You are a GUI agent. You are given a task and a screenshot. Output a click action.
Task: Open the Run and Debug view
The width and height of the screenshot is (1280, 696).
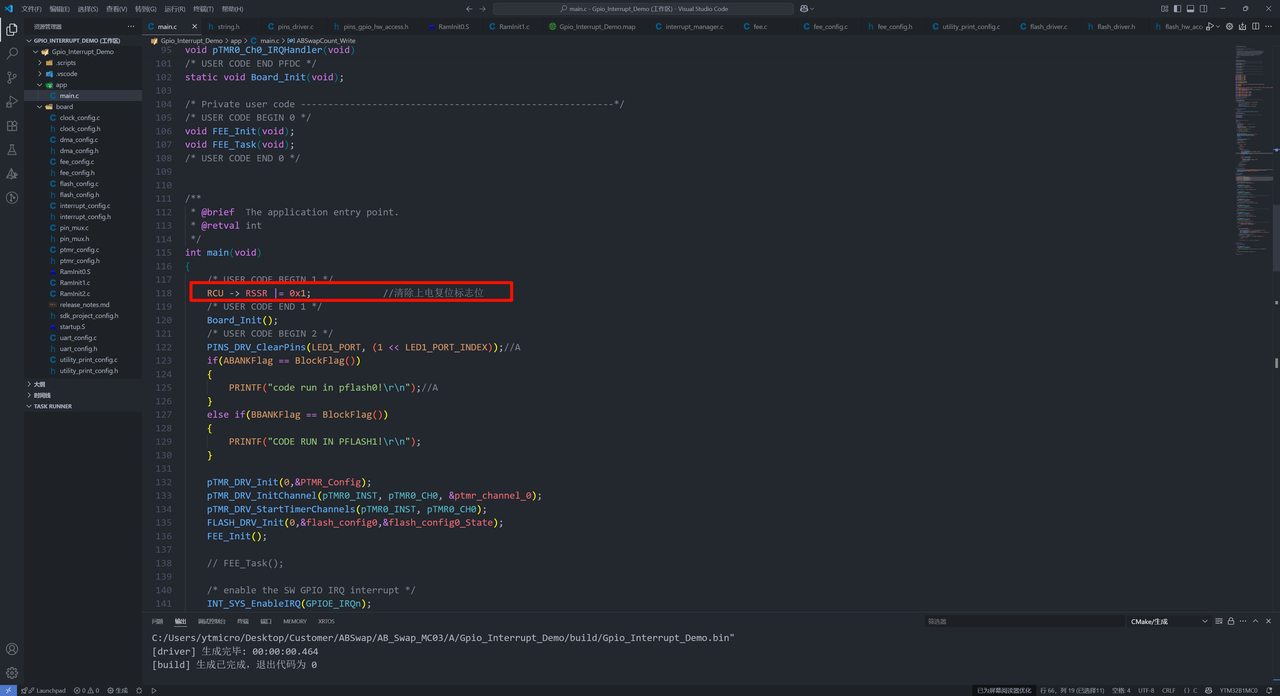(12, 101)
